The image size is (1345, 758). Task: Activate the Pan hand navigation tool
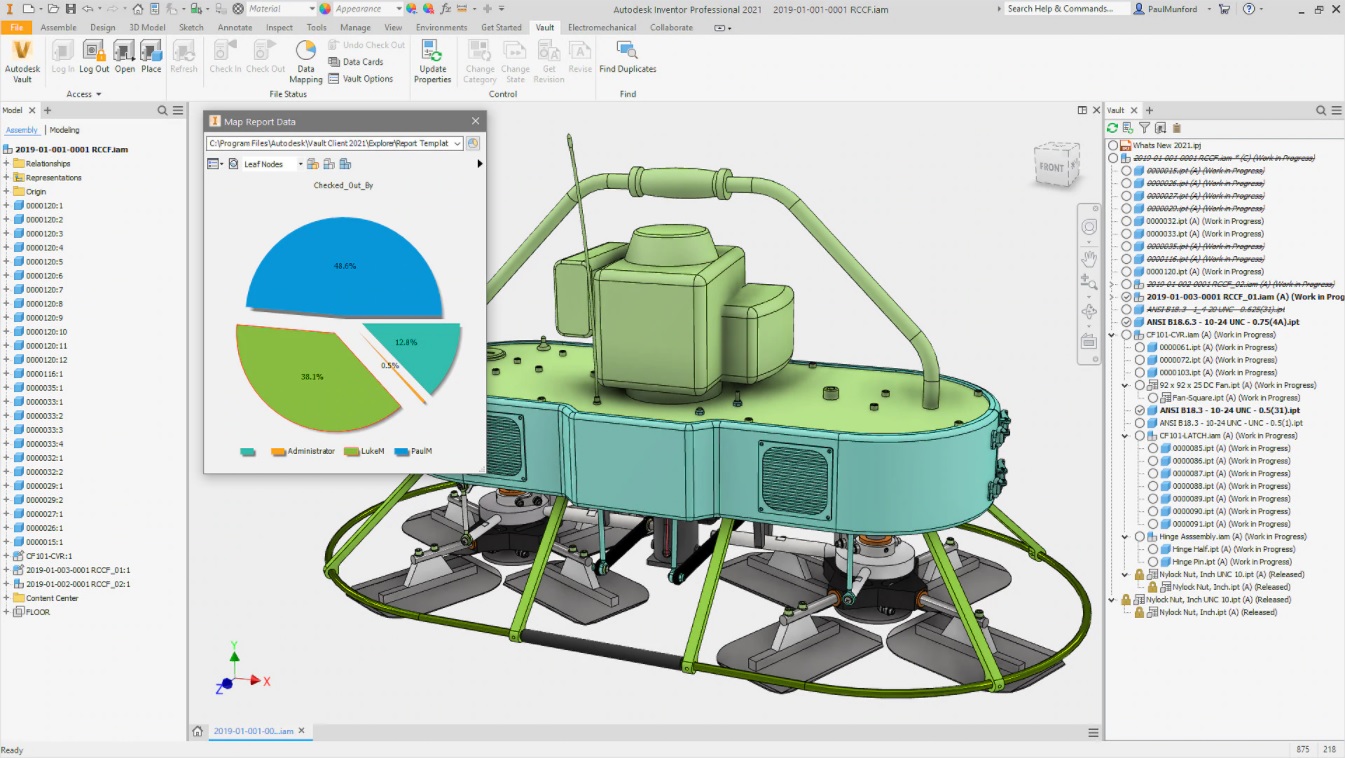pyautogui.click(x=1089, y=259)
